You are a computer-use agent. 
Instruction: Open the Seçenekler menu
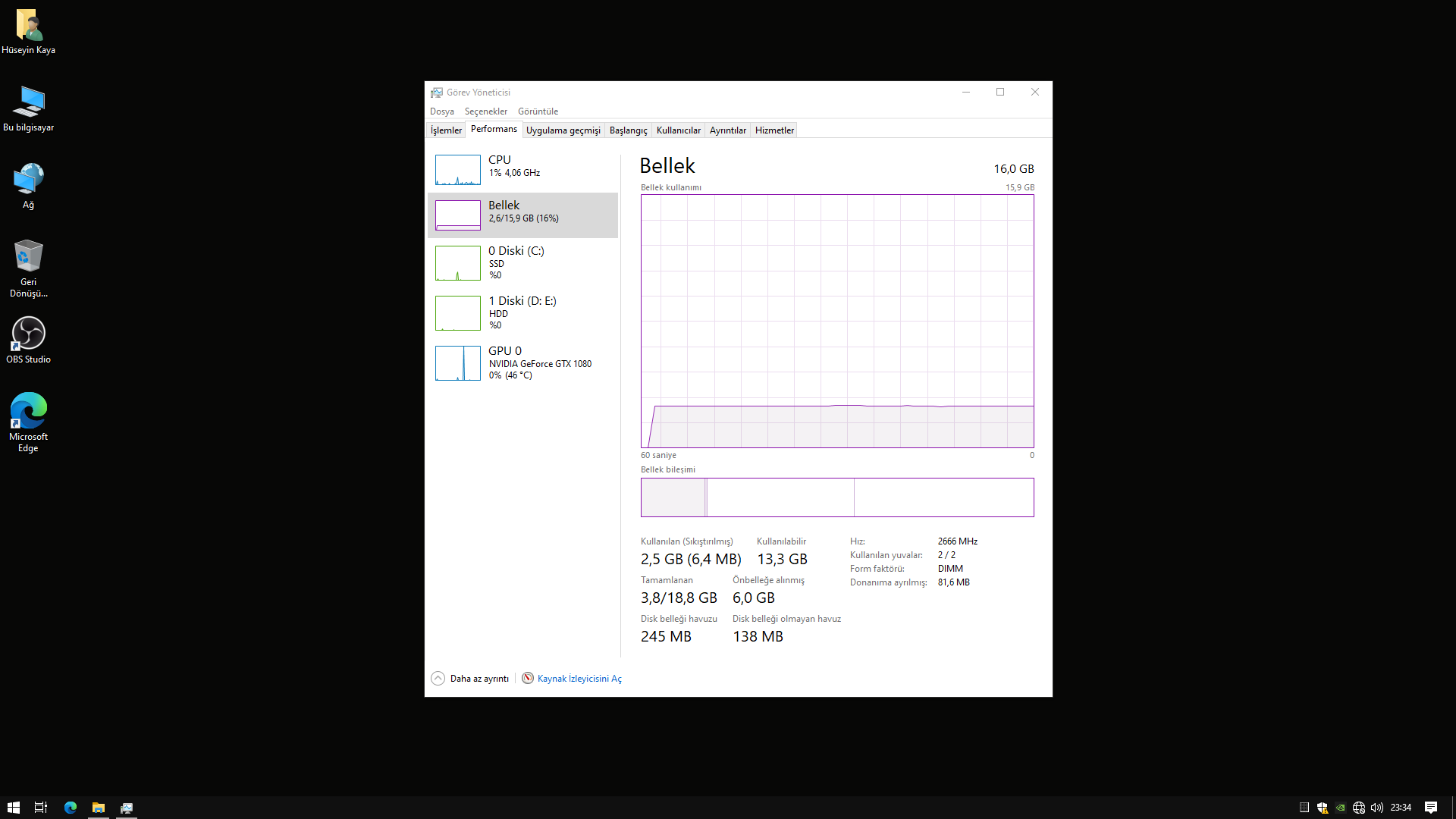(485, 111)
